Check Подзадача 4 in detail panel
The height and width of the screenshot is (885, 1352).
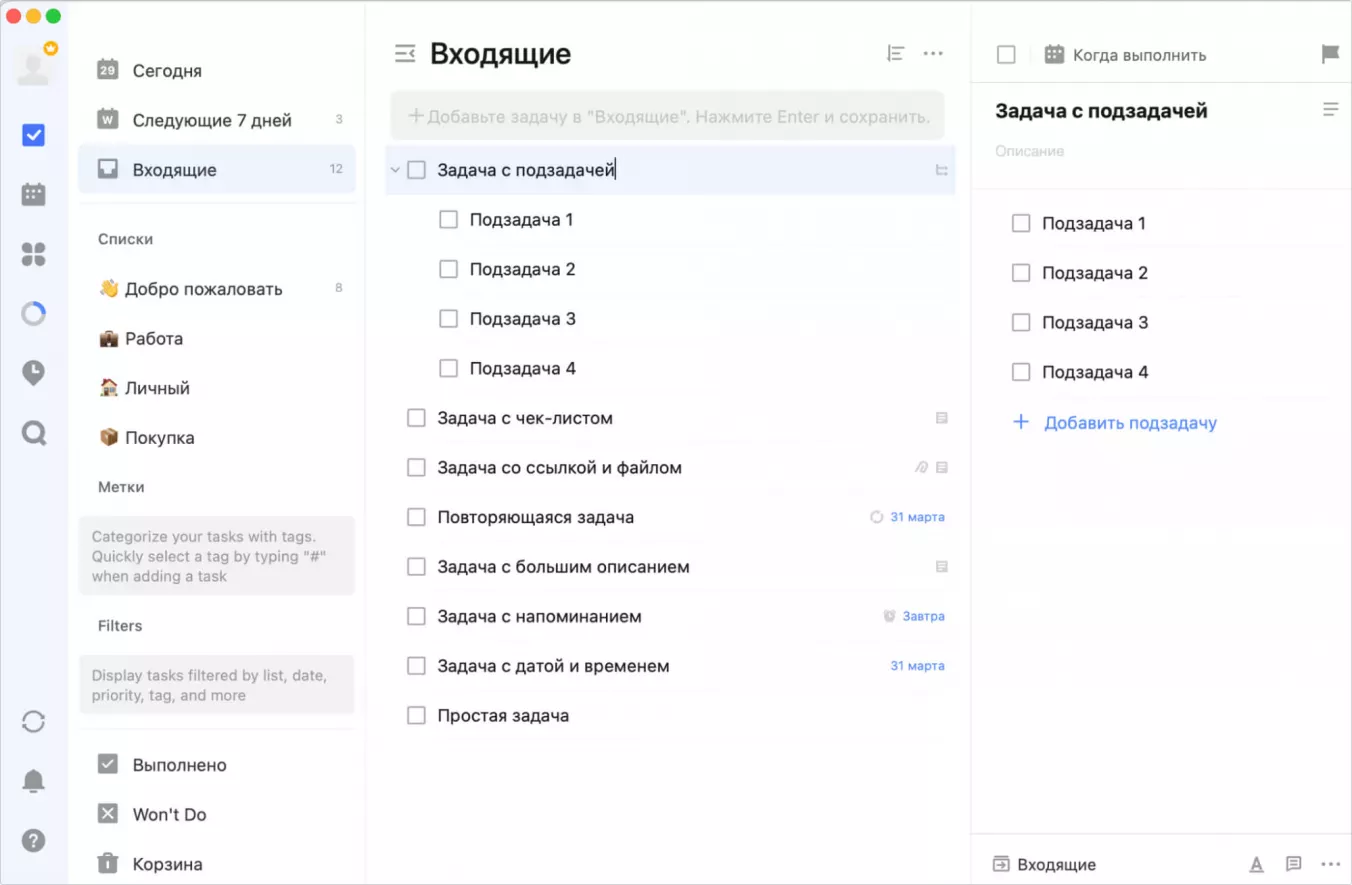pyautogui.click(x=1021, y=372)
